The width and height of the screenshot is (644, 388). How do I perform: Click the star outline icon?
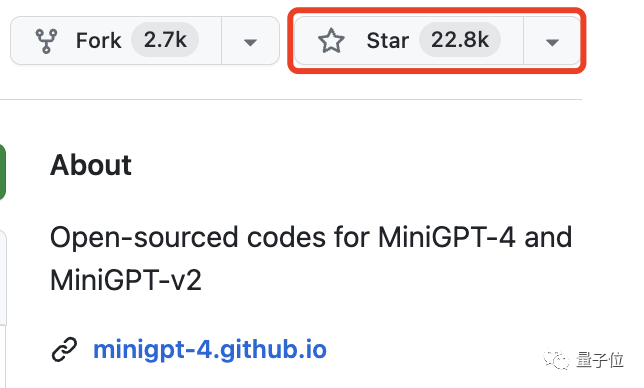331,41
